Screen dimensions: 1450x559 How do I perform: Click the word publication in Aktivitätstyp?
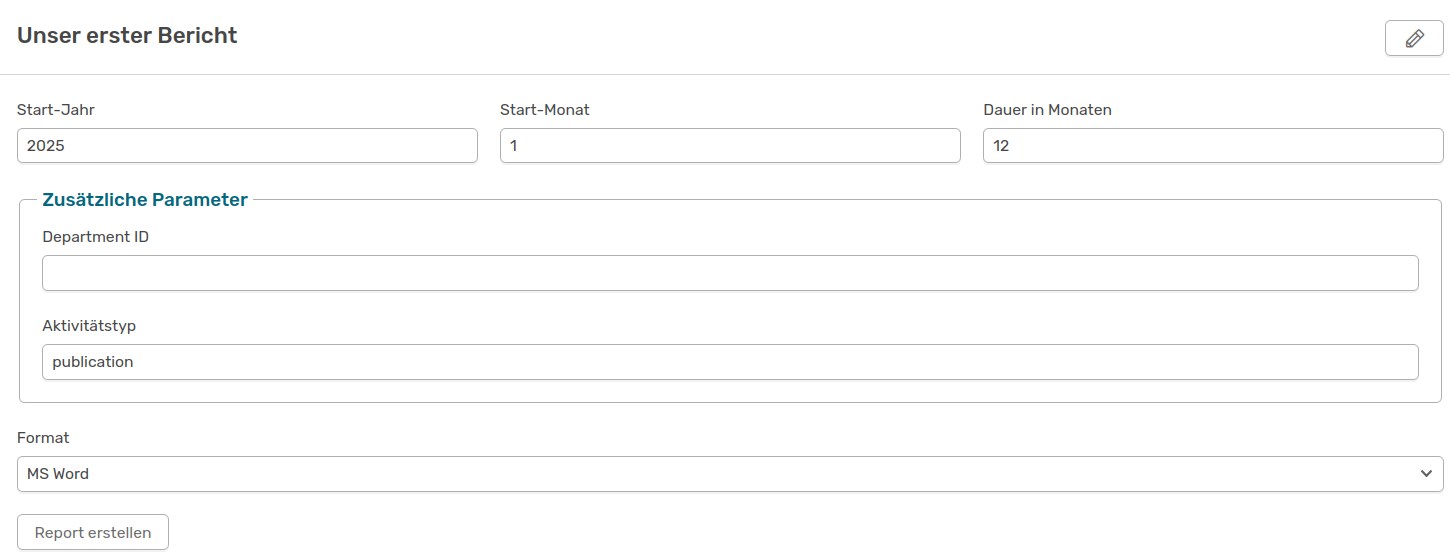click(x=93, y=362)
